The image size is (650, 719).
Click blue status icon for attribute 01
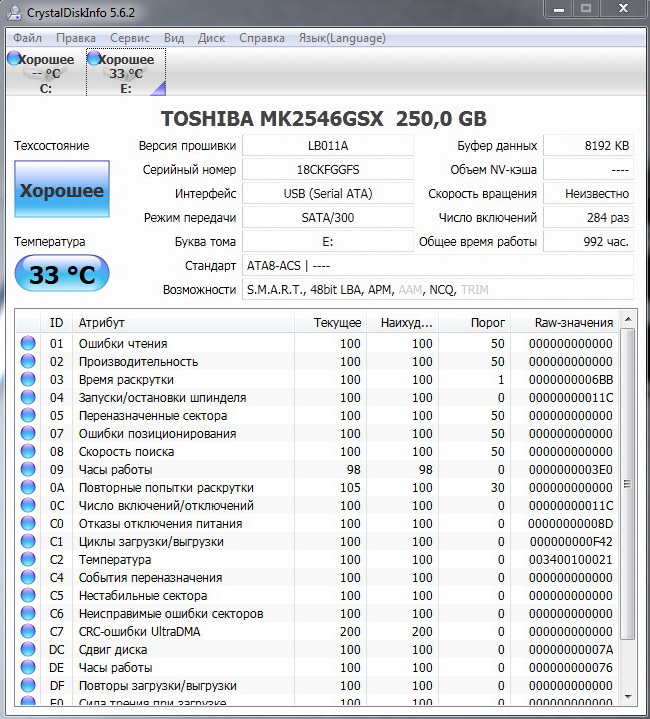pos(28,344)
